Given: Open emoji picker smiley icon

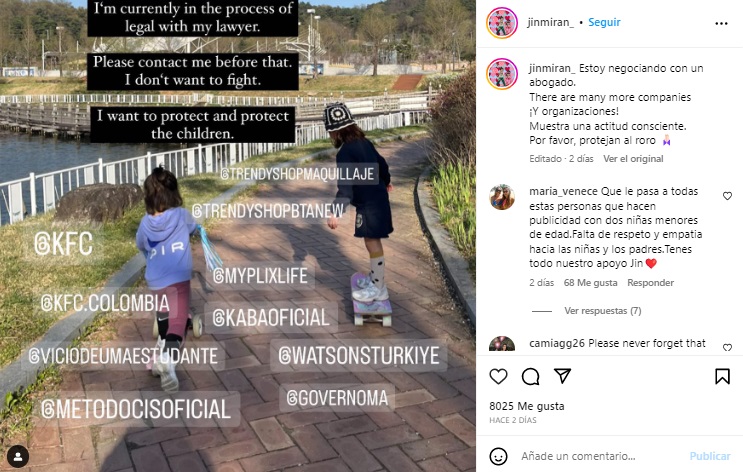Looking at the screenshot, I should [498, 456].
